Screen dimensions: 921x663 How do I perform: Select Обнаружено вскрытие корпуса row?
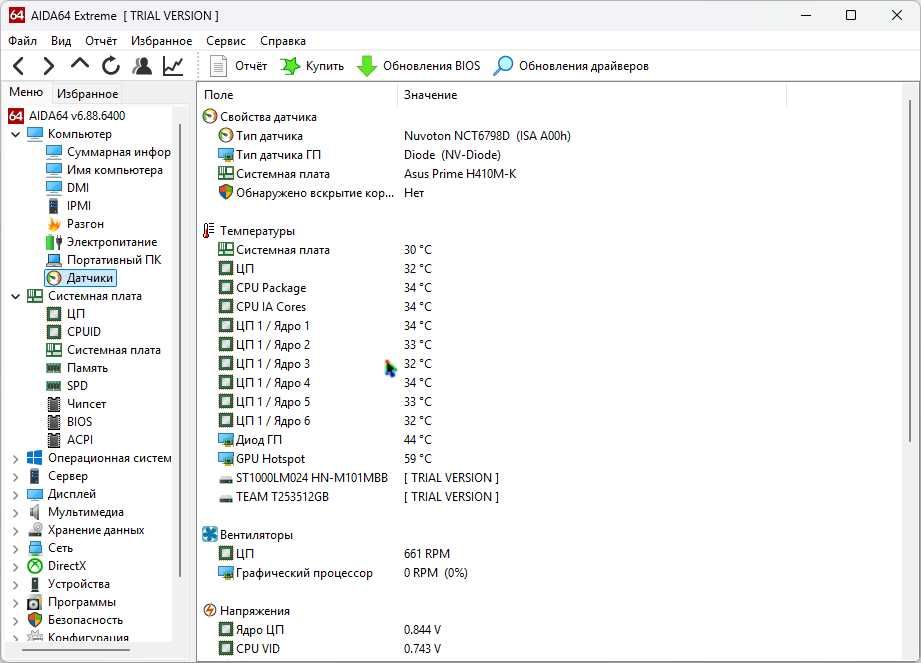321,193
